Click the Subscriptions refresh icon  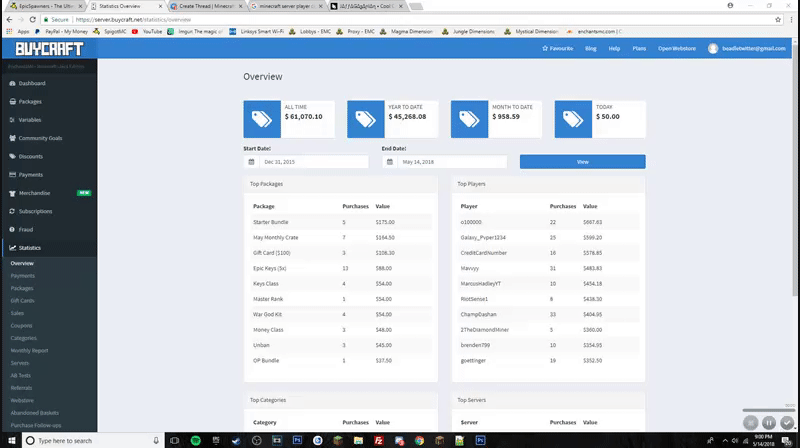pos(12,211)
